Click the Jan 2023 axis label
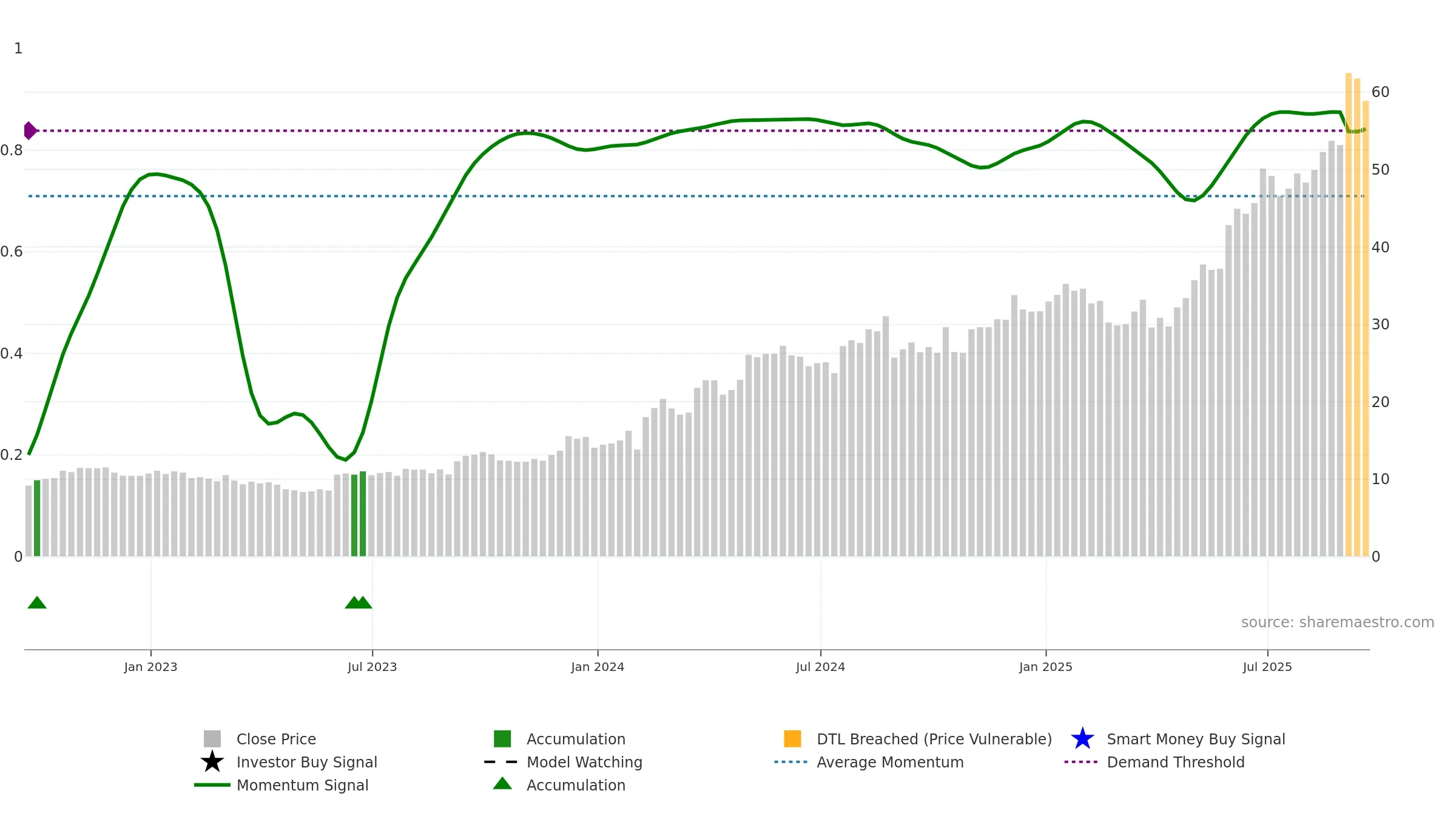1456x819 pixels. tap(150, 667)
